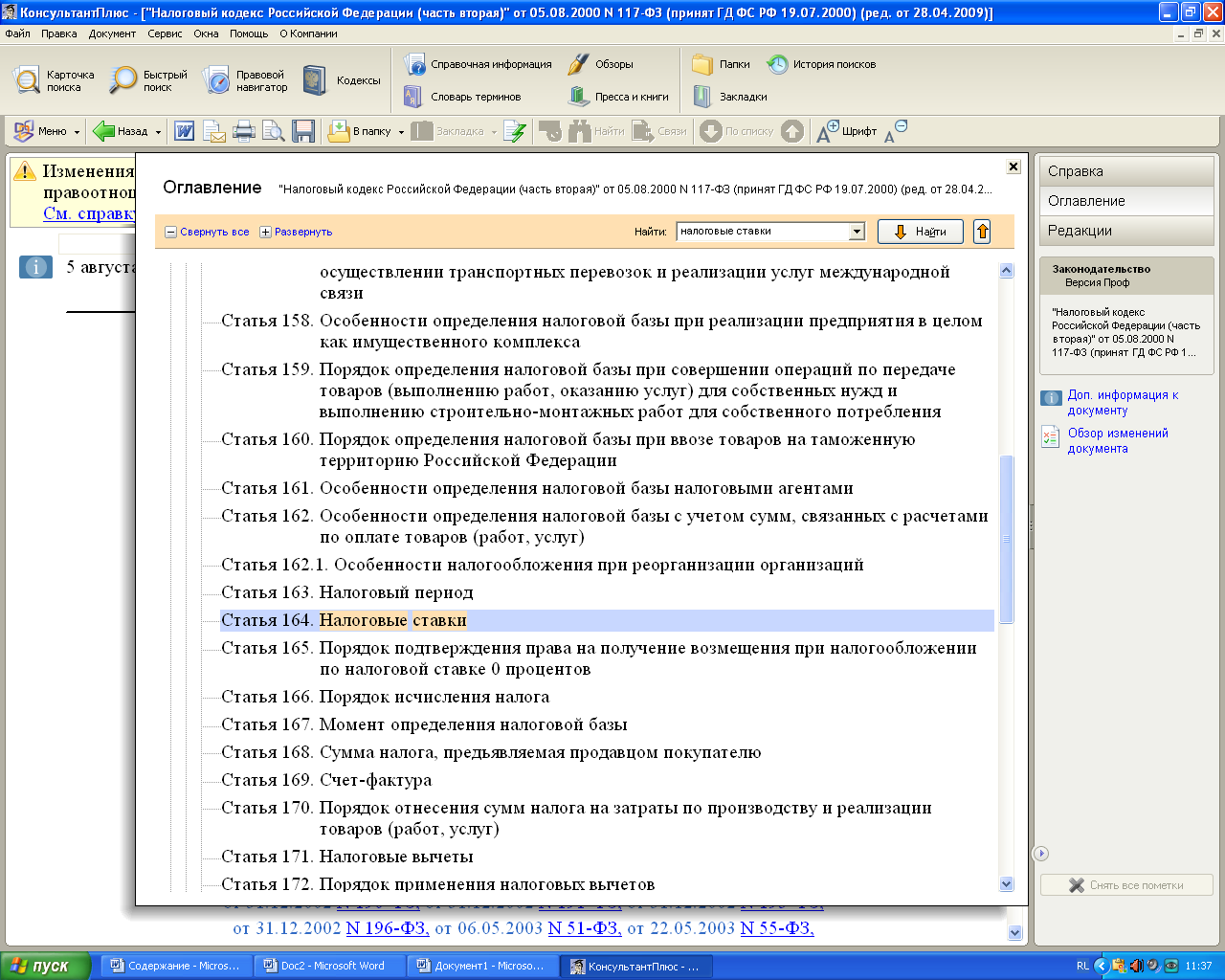Open Закладка dropdown arrow

coord(494,132)
